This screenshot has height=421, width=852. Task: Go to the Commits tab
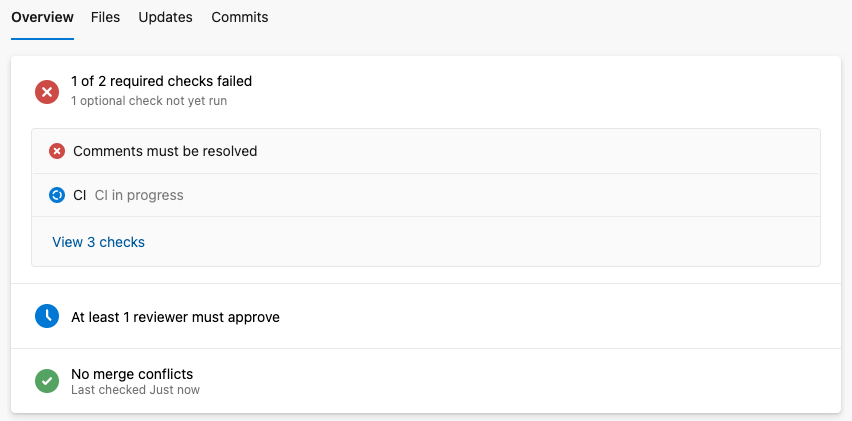coord(240,17)
